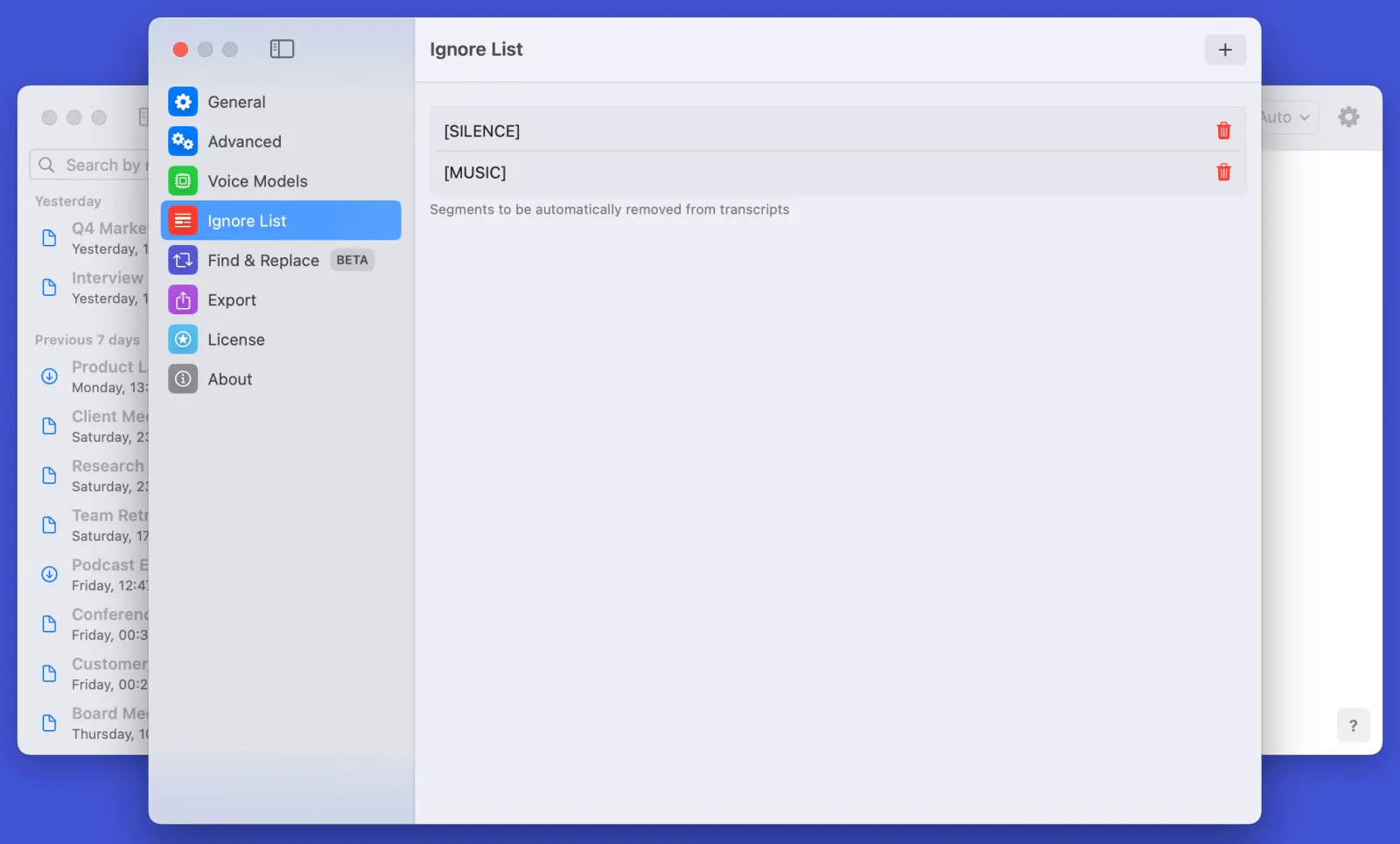Open General settings icon

point(183,102)
